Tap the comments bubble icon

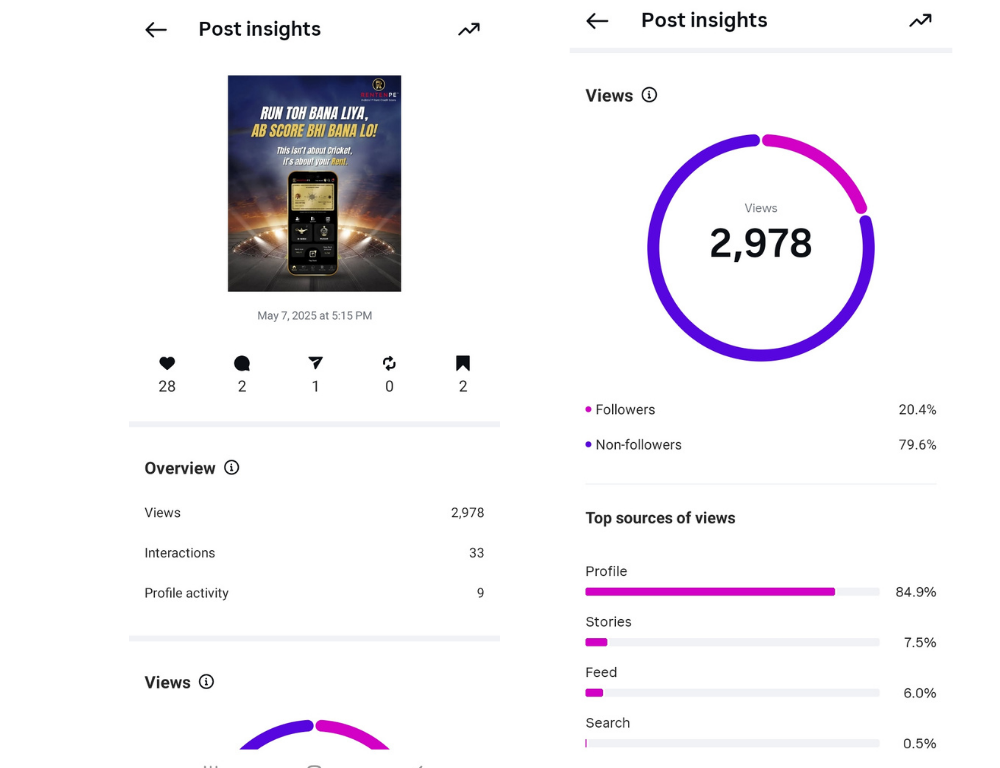pos(242,363)
